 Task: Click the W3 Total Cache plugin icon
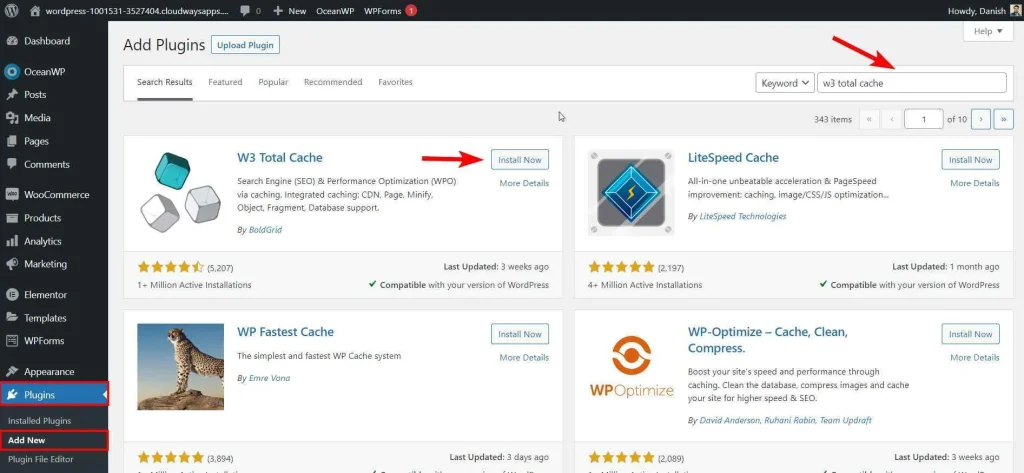(x=180, y=193)
